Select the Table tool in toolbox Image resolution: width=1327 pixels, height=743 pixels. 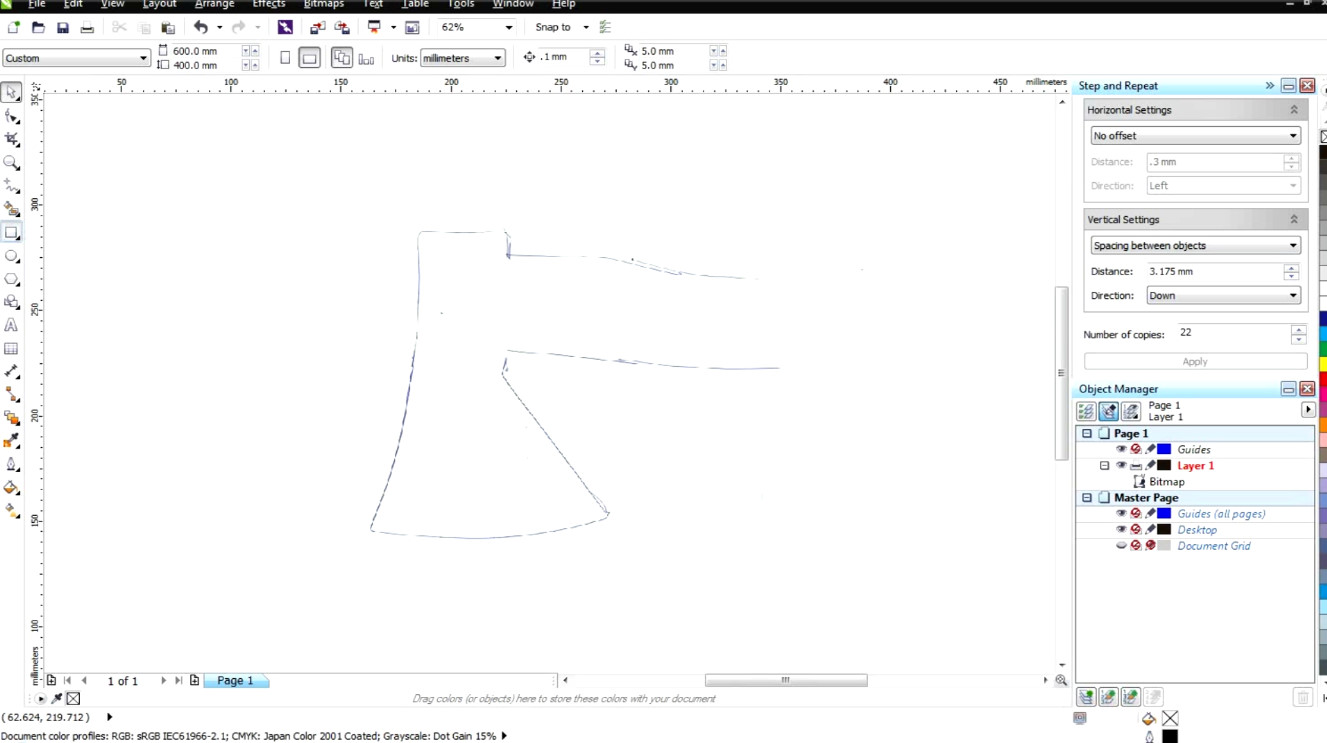click(11, 349)
